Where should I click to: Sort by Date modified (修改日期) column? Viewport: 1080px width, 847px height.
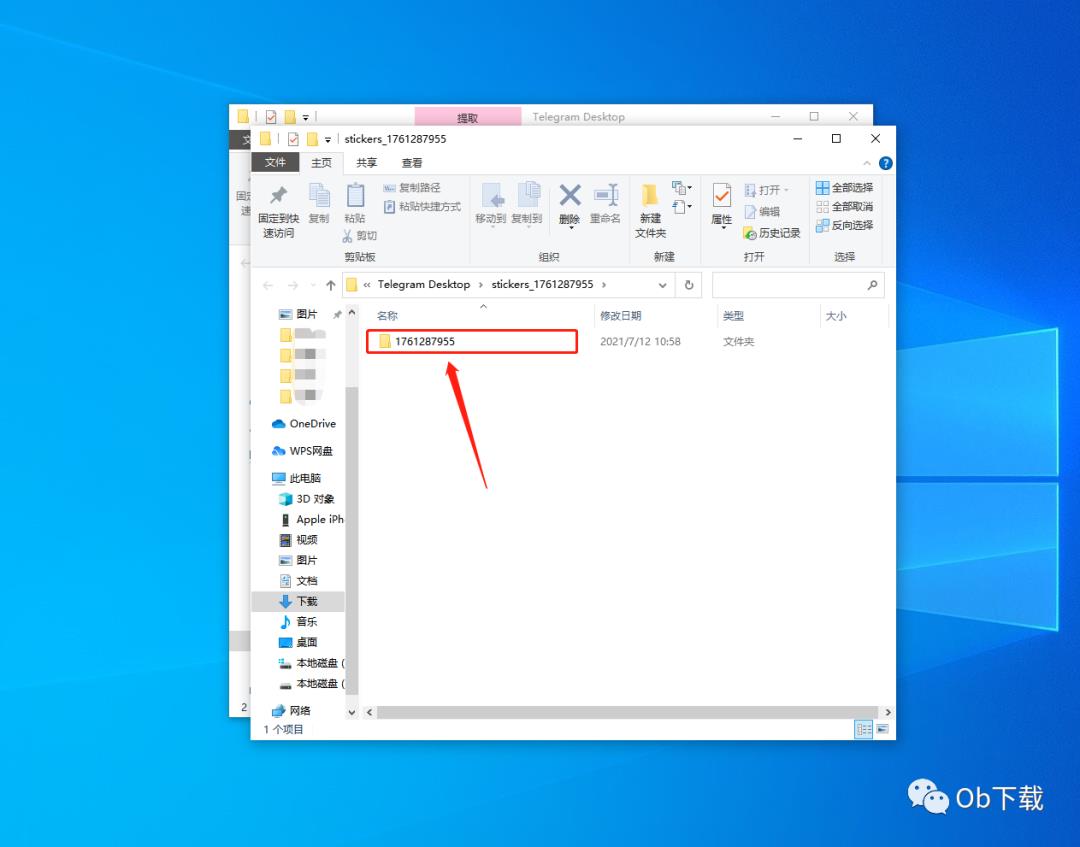tap(621, 315)
